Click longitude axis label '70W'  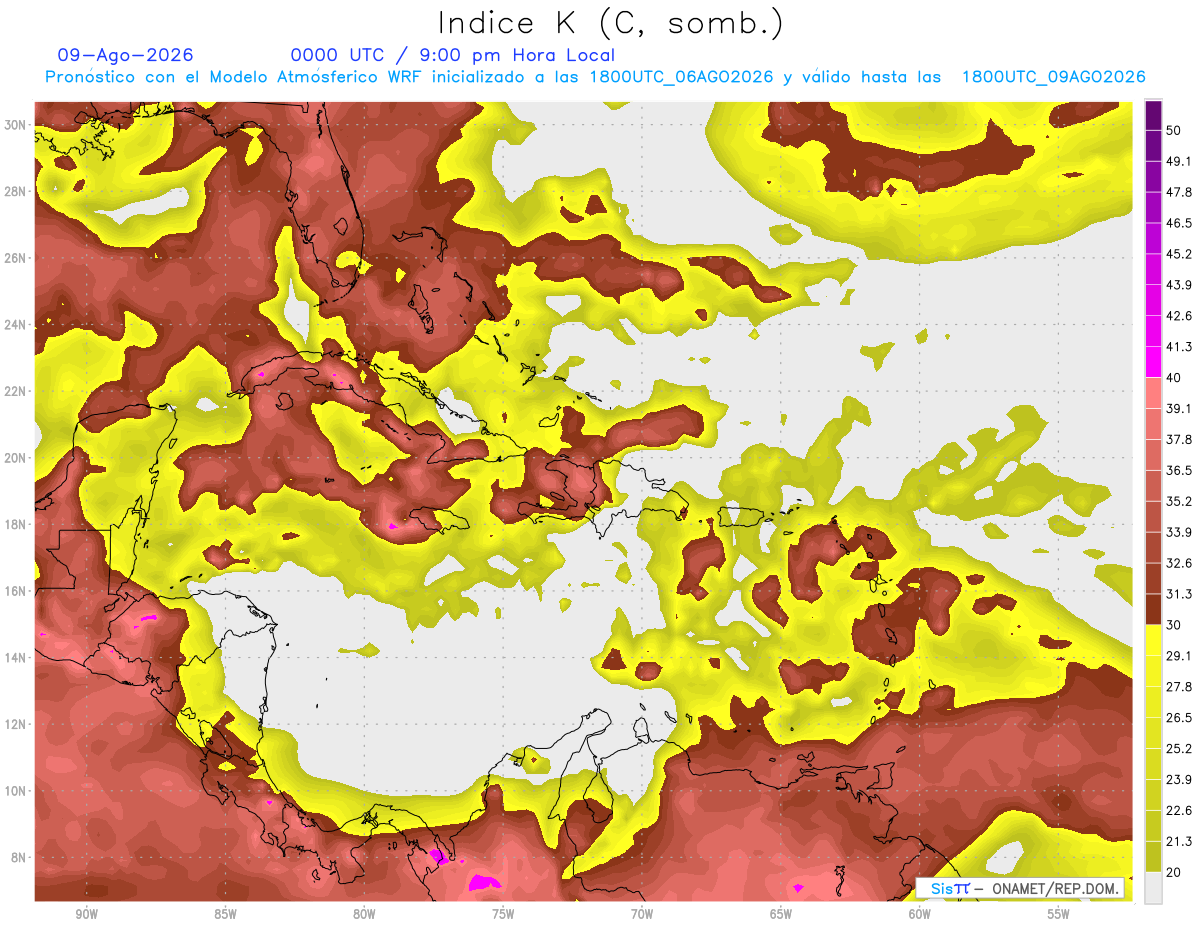point(642,914)
